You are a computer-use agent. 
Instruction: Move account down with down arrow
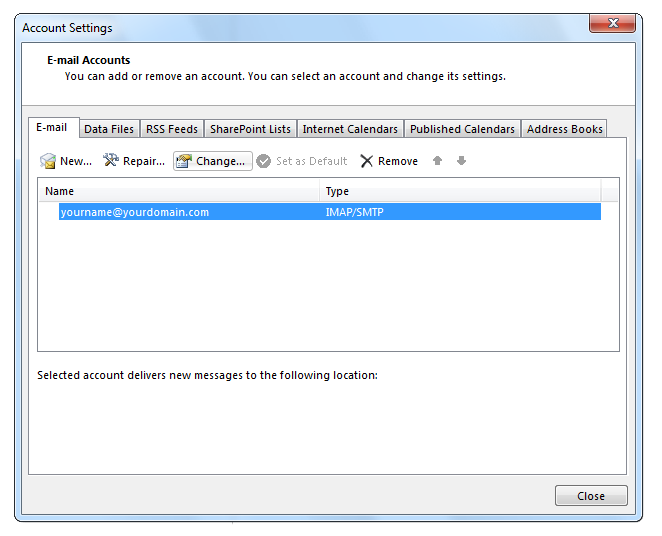pos(461,161)
